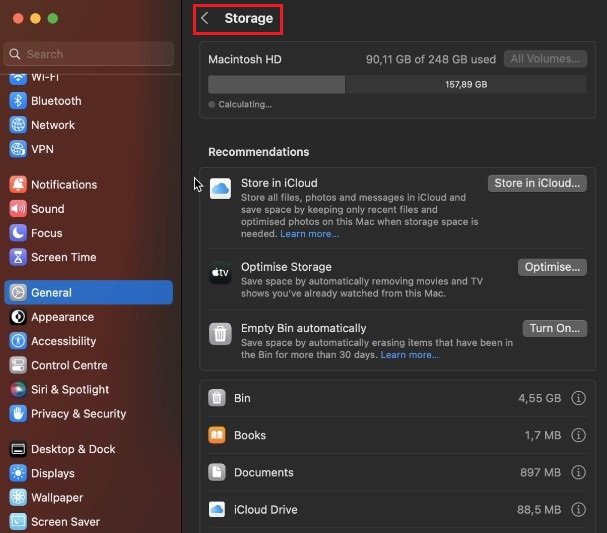The height and width of the screenshot is (533, 607).
Task: Open info for Documents storage
Action: pyautogui.click(x=578, y=472)
